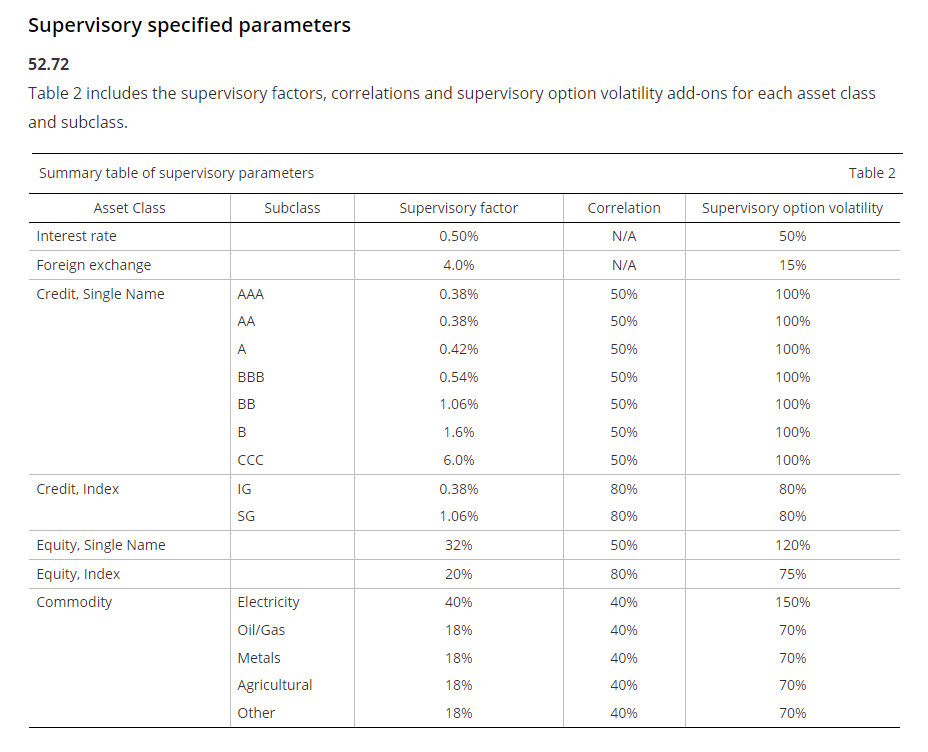Click the 'CCC' subclass cell
Screen dimensions: 928x752
[250, 460]
